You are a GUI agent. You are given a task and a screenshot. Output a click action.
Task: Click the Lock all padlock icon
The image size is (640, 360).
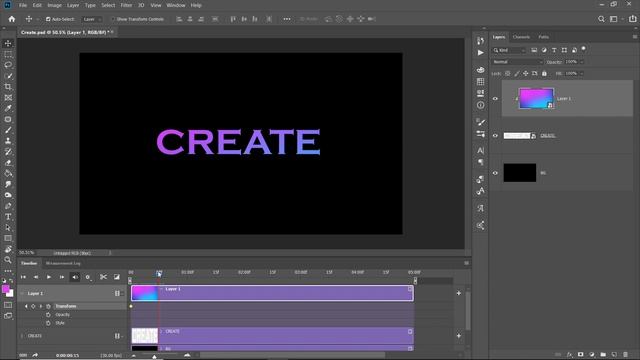(544, 73)
